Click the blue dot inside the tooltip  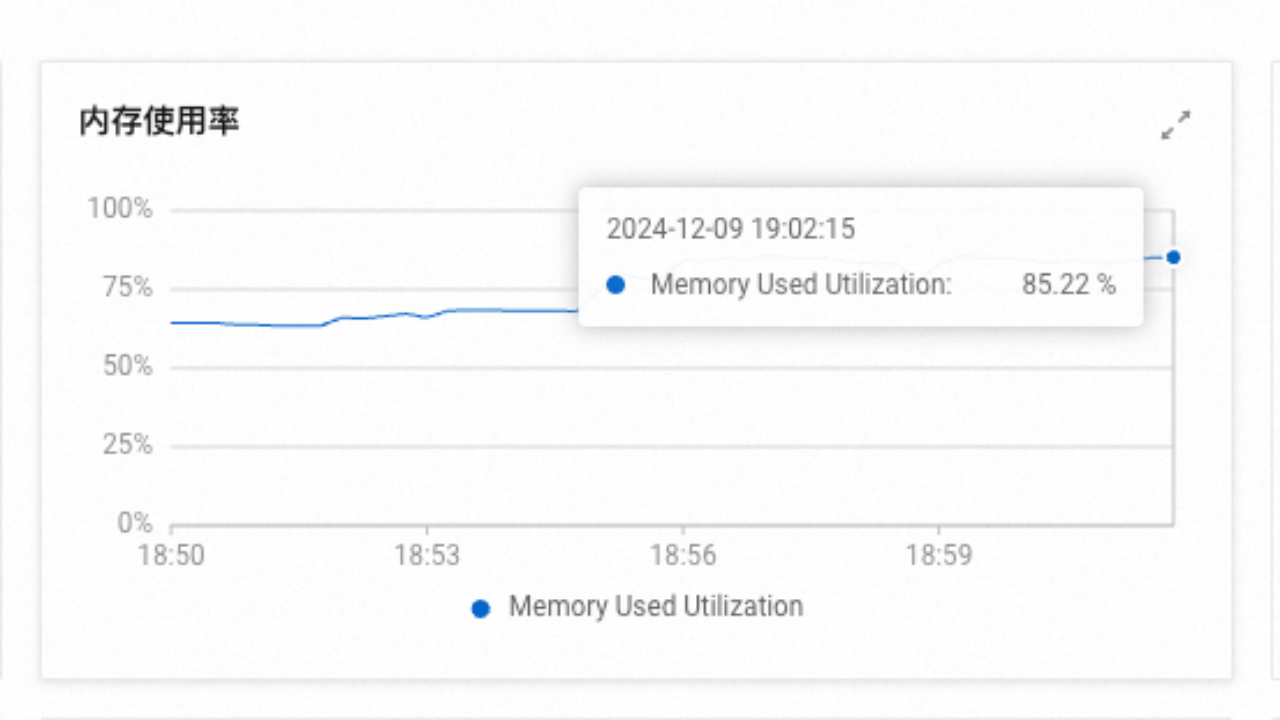click(x=616, y=285)
